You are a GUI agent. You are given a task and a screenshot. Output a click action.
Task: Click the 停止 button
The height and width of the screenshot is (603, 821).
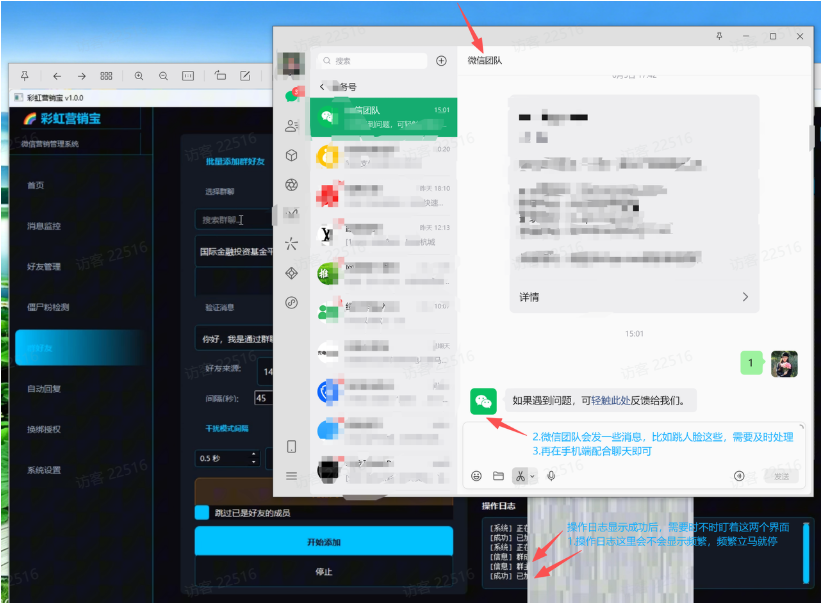point(324,572)
